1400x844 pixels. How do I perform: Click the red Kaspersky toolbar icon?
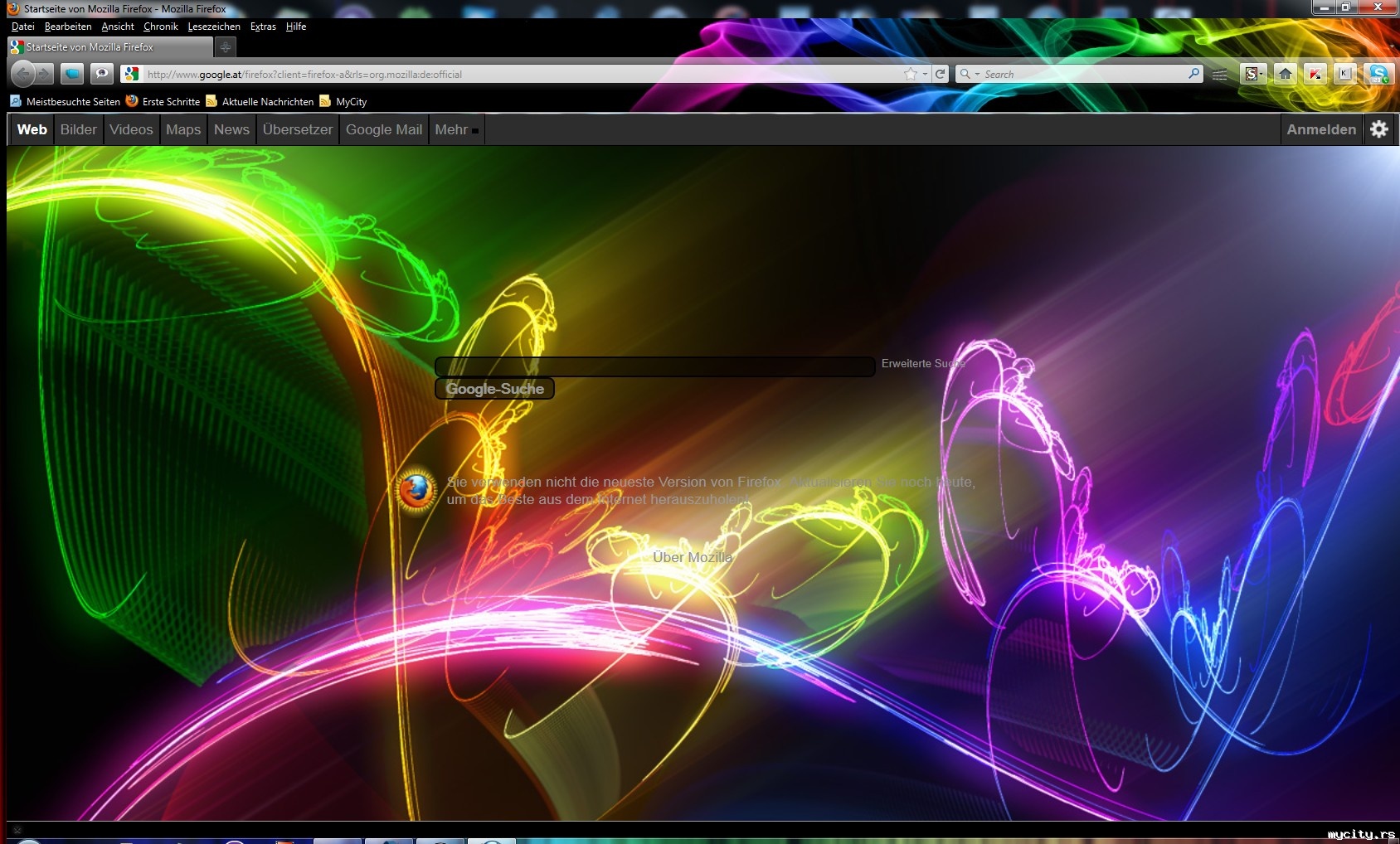[1315, 74]
